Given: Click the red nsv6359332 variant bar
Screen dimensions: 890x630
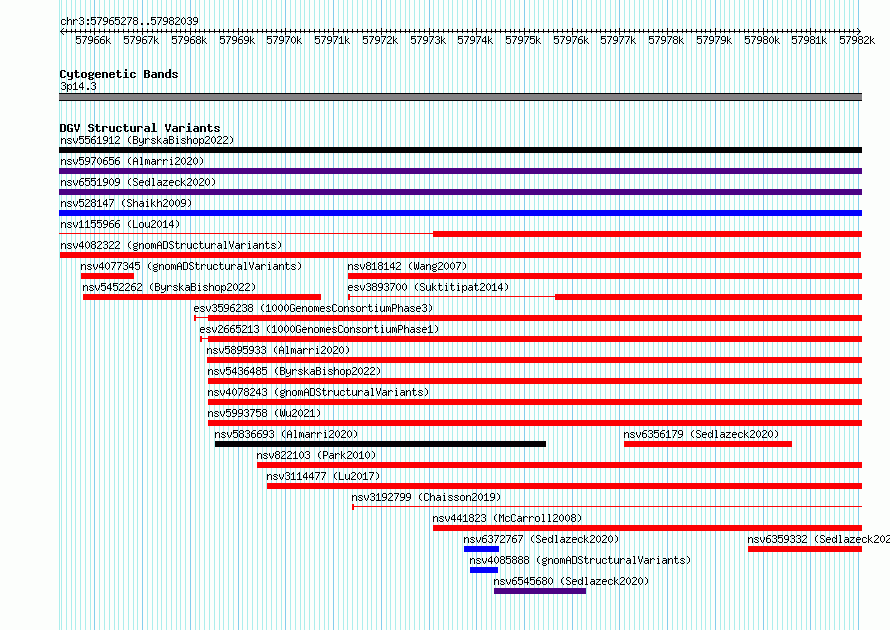Looking at the screenshot, I should pos(805,549).
